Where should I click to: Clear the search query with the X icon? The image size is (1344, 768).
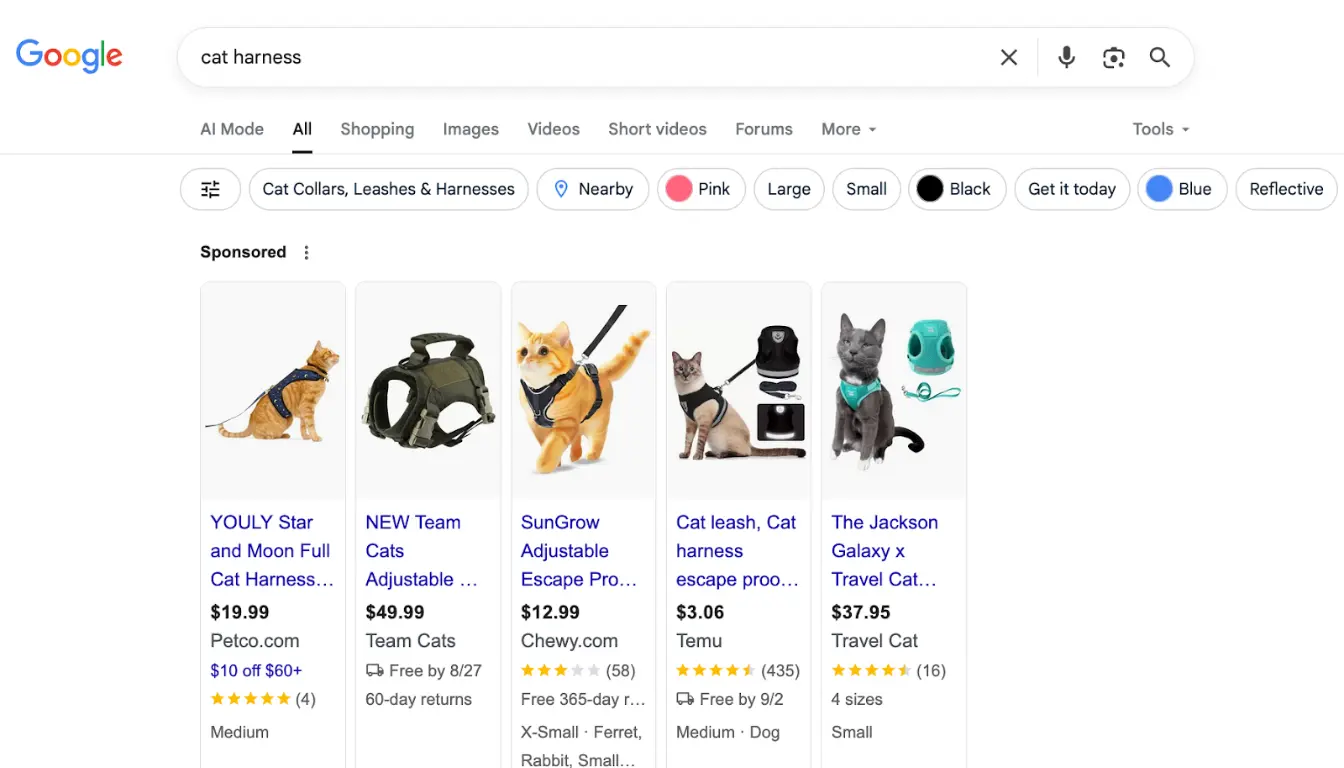pos(1008,57)
